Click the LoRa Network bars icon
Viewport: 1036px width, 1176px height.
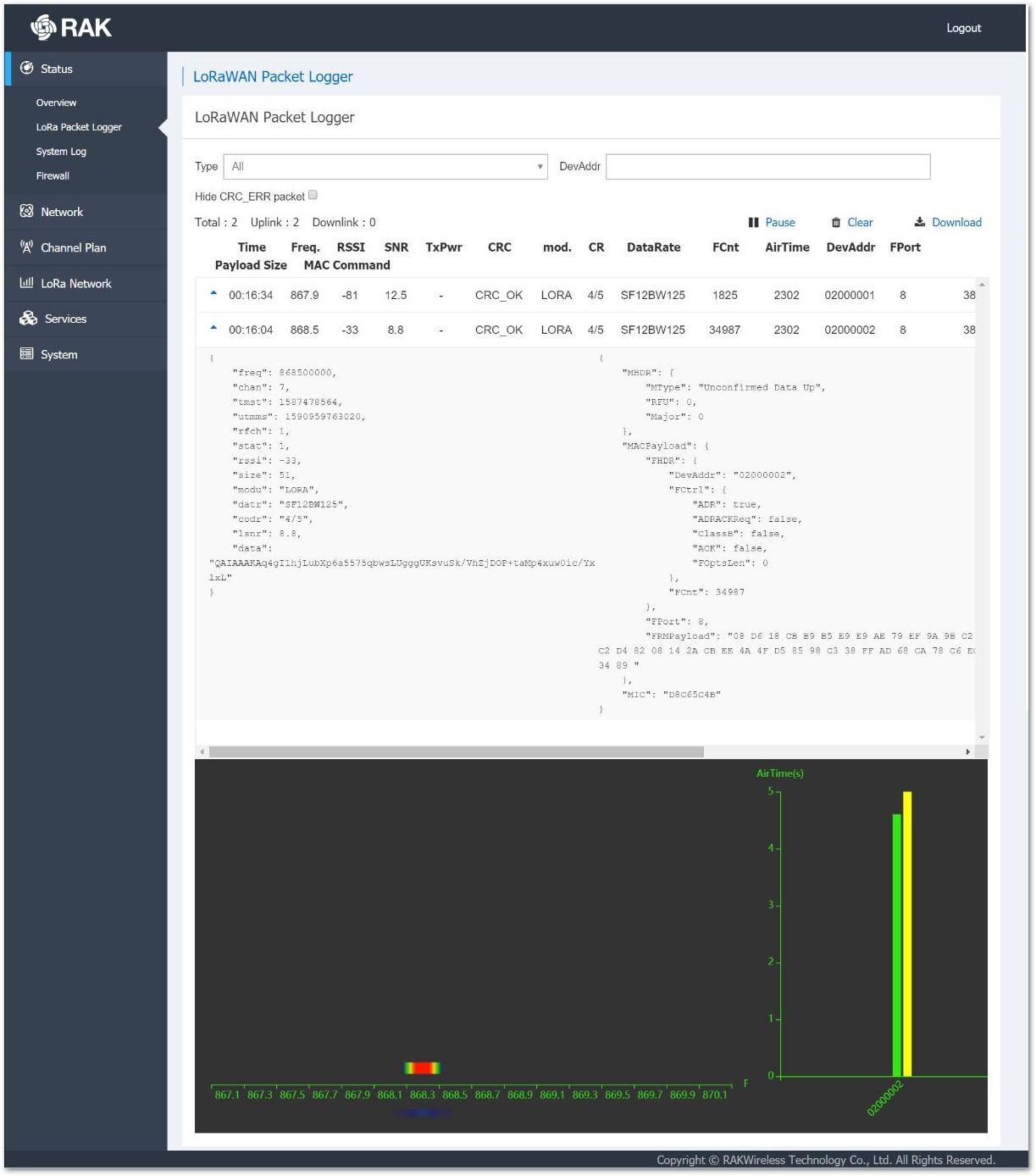26,282
